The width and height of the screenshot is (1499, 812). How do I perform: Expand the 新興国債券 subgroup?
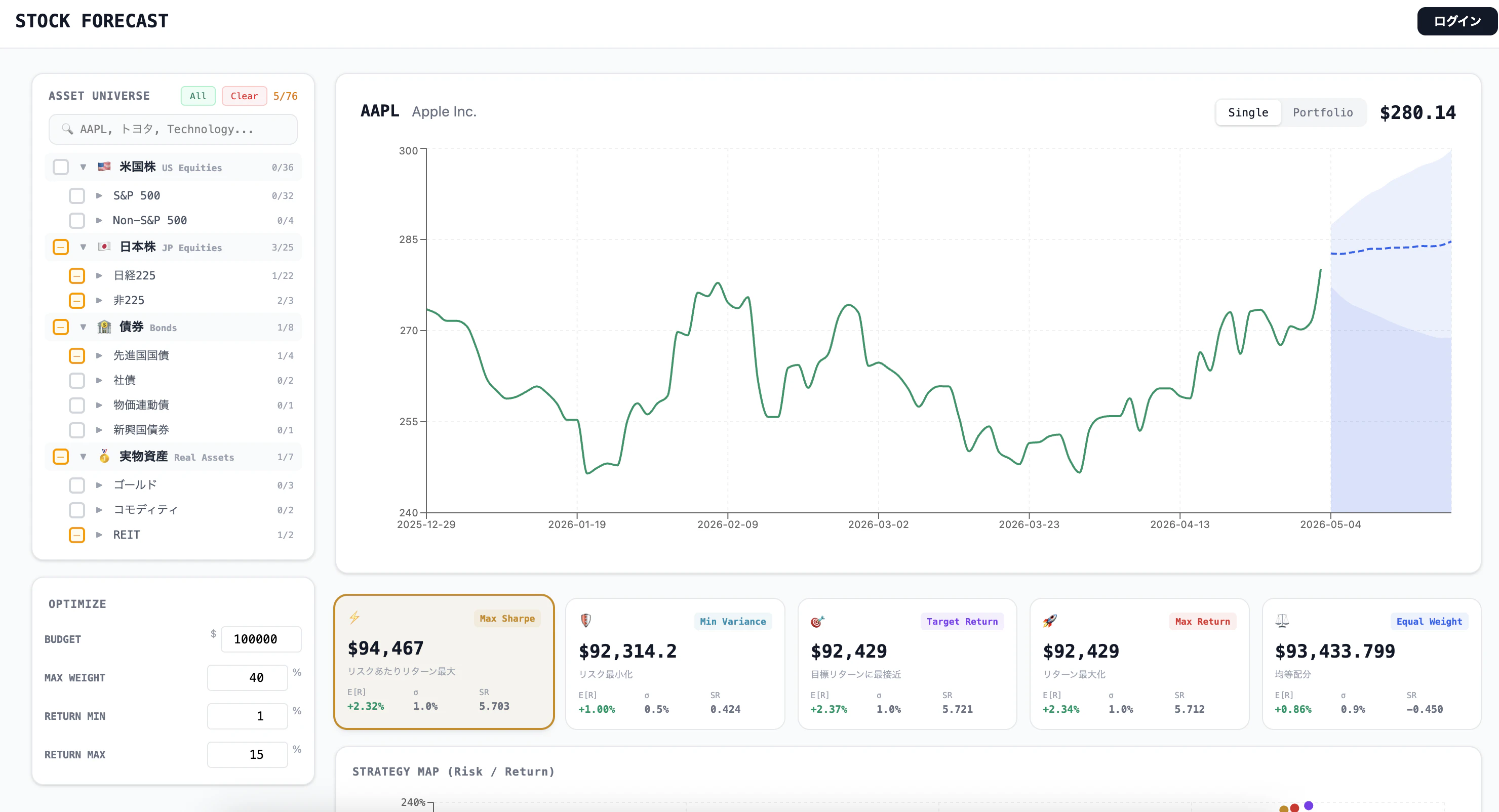pos(99,430)
